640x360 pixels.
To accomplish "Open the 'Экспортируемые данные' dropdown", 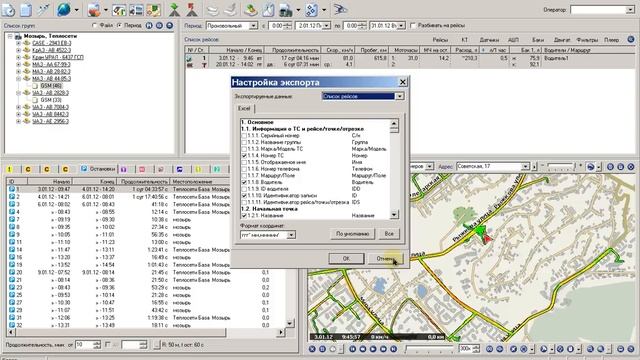I will pyautogui.click(x=399, y=96).
